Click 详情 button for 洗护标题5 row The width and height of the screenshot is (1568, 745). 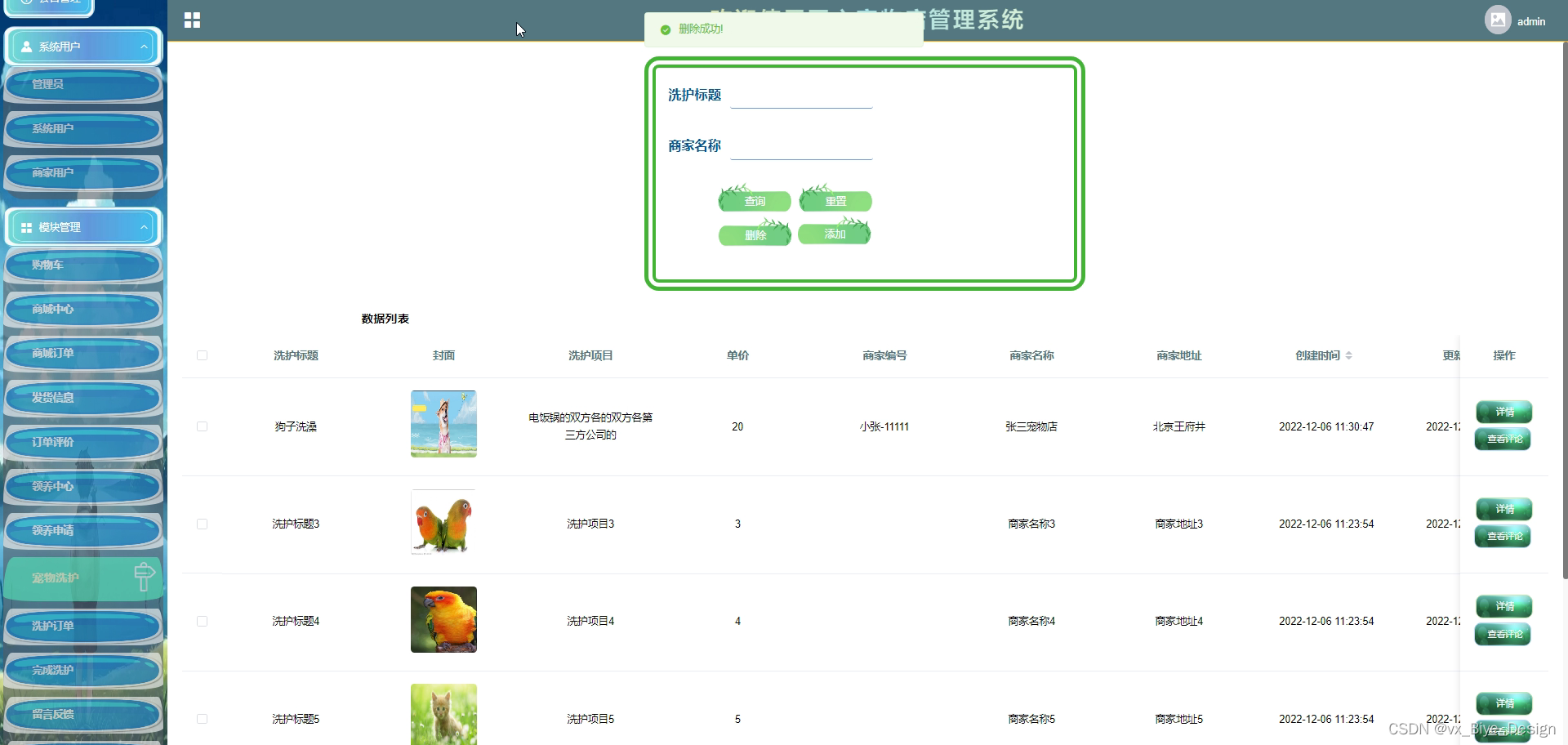click(x=1504, y=703)
